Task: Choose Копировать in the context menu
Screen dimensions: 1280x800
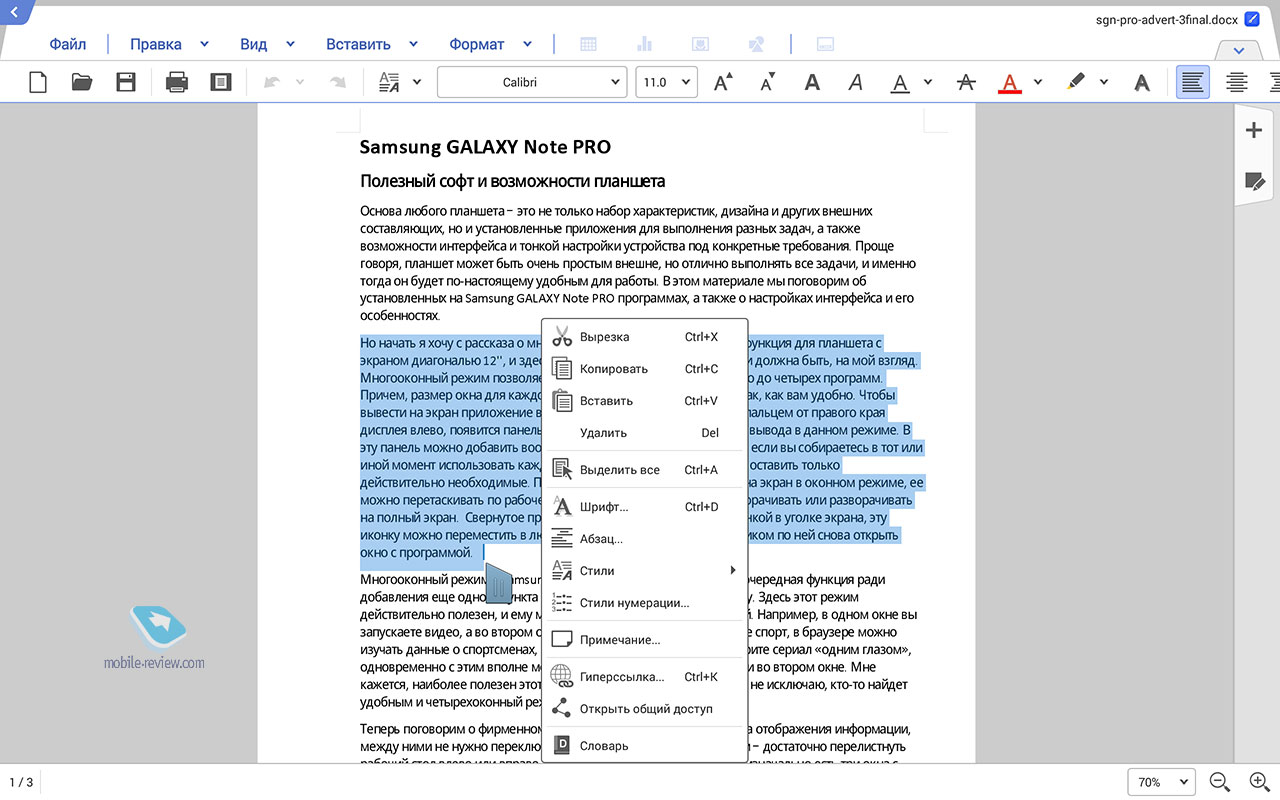Action: point(645,369)
